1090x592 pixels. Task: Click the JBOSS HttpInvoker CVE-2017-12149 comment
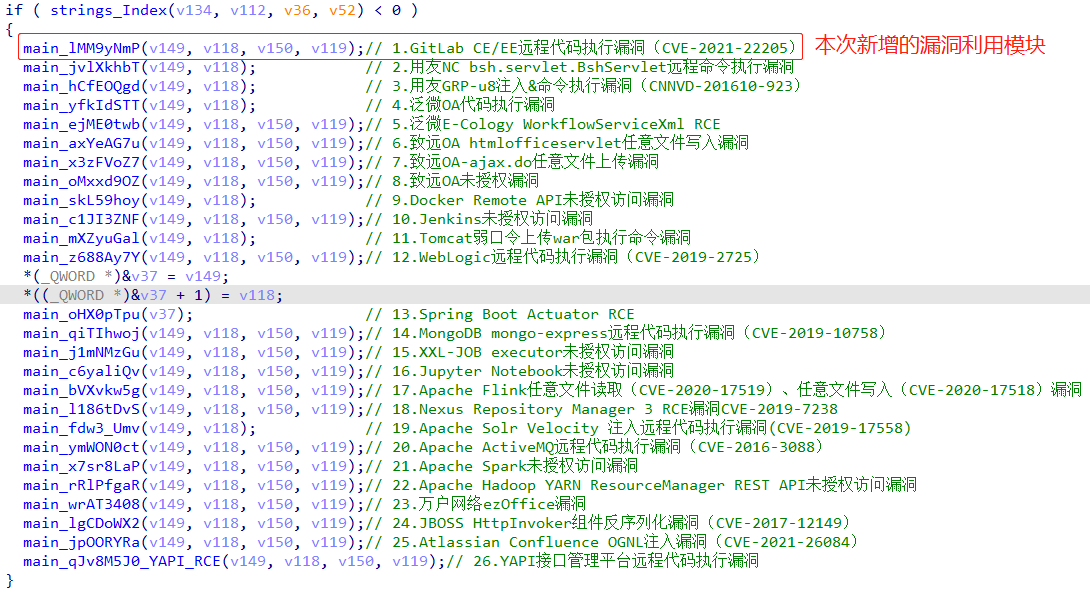(x=609, y=523)
